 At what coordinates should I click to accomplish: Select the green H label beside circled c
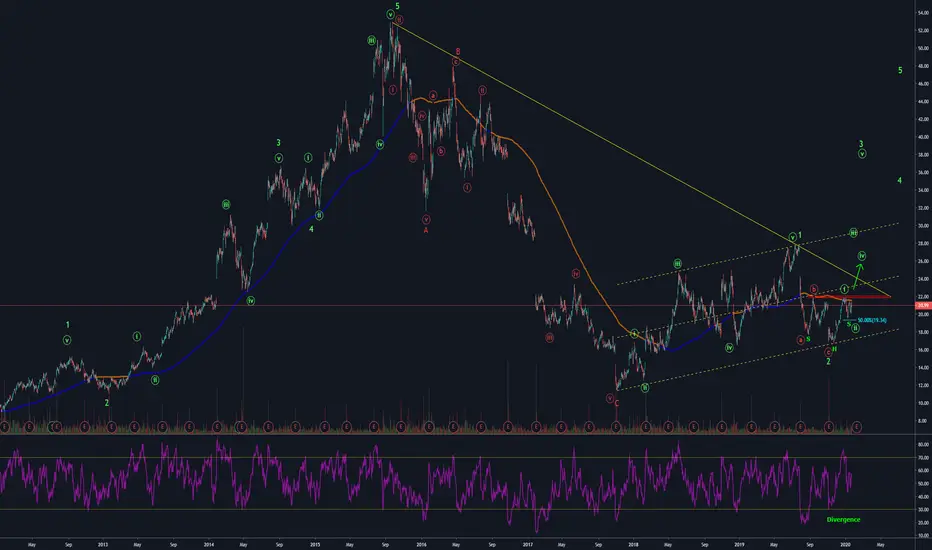[835, 349]
